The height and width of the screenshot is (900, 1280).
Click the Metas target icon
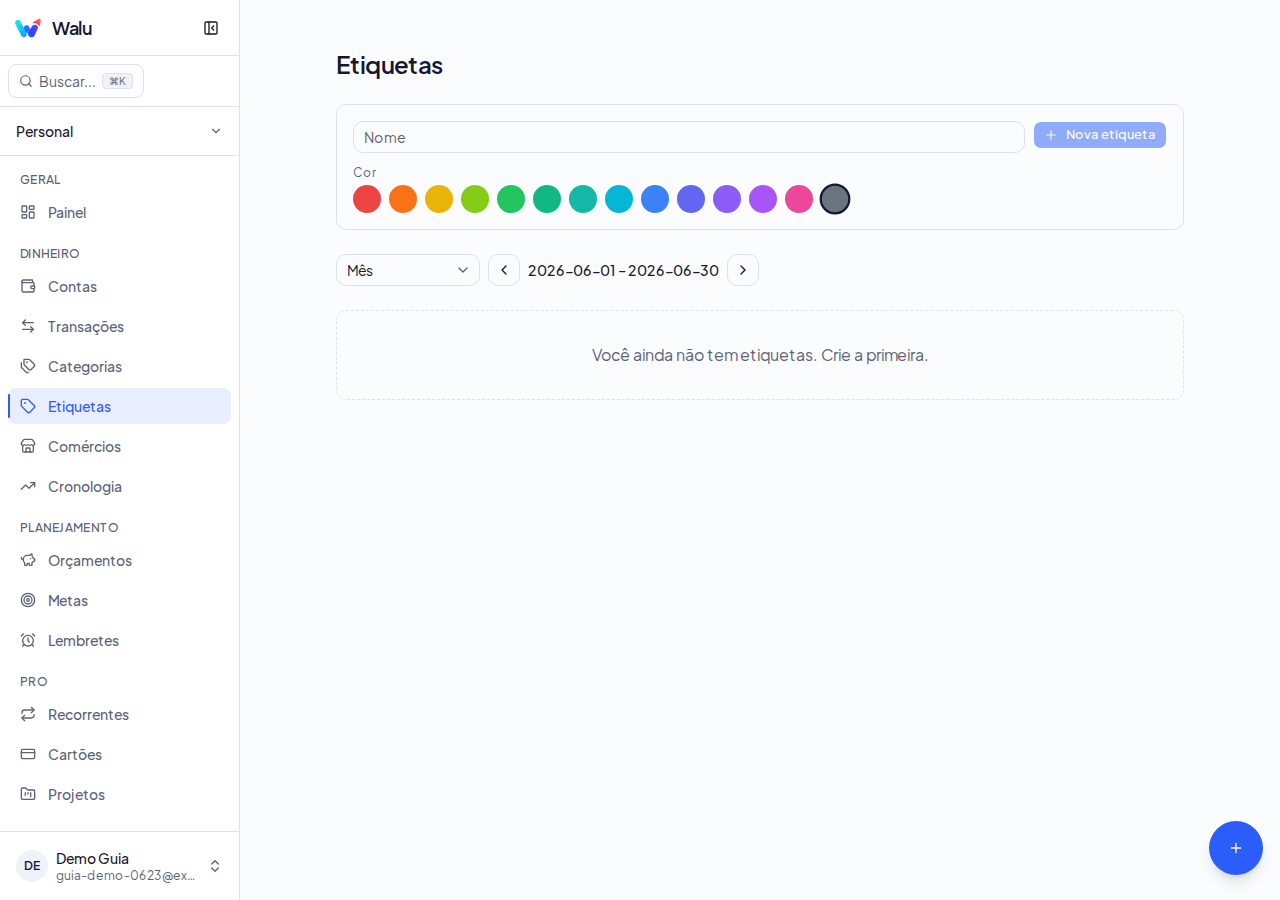pos(28,600)
